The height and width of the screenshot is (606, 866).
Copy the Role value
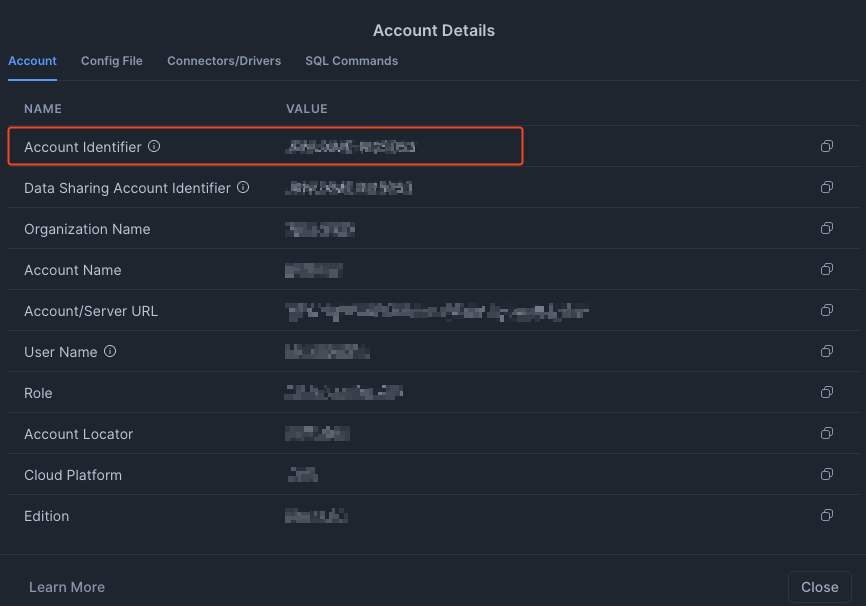point(827,393)
